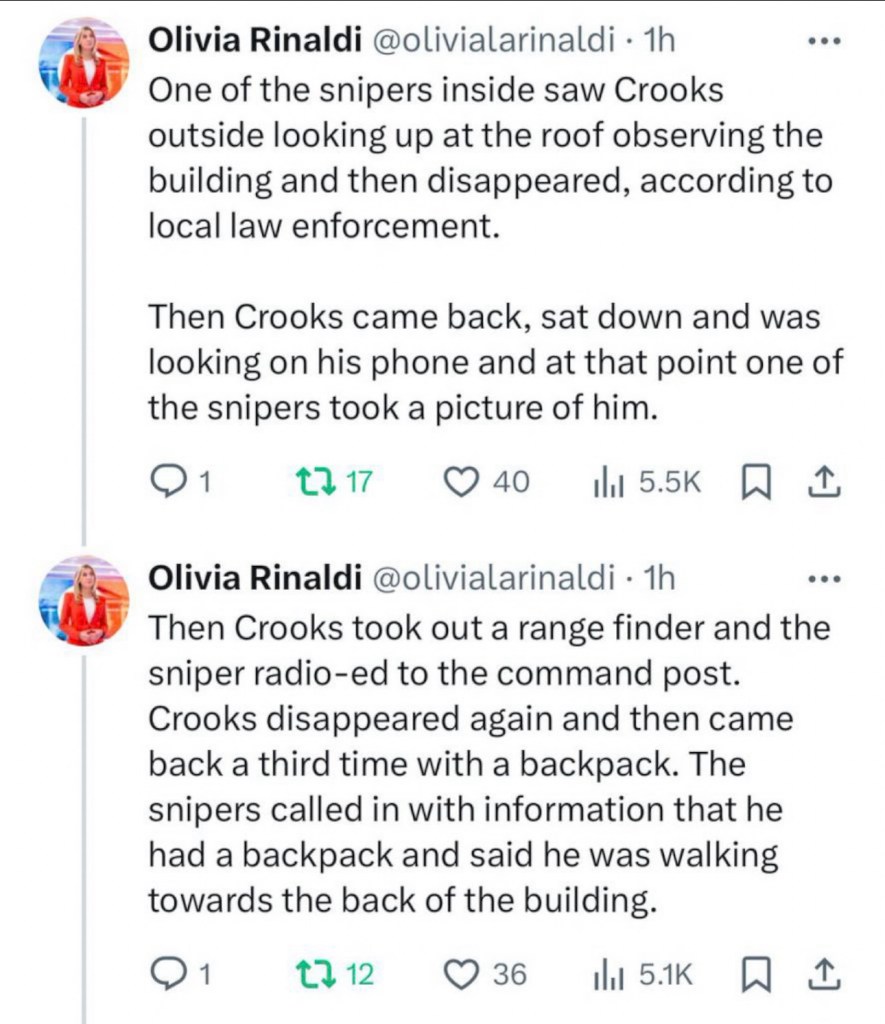Reply to the range finder tweet
Screen dimensions: 885x1024
tap(165, 973)
